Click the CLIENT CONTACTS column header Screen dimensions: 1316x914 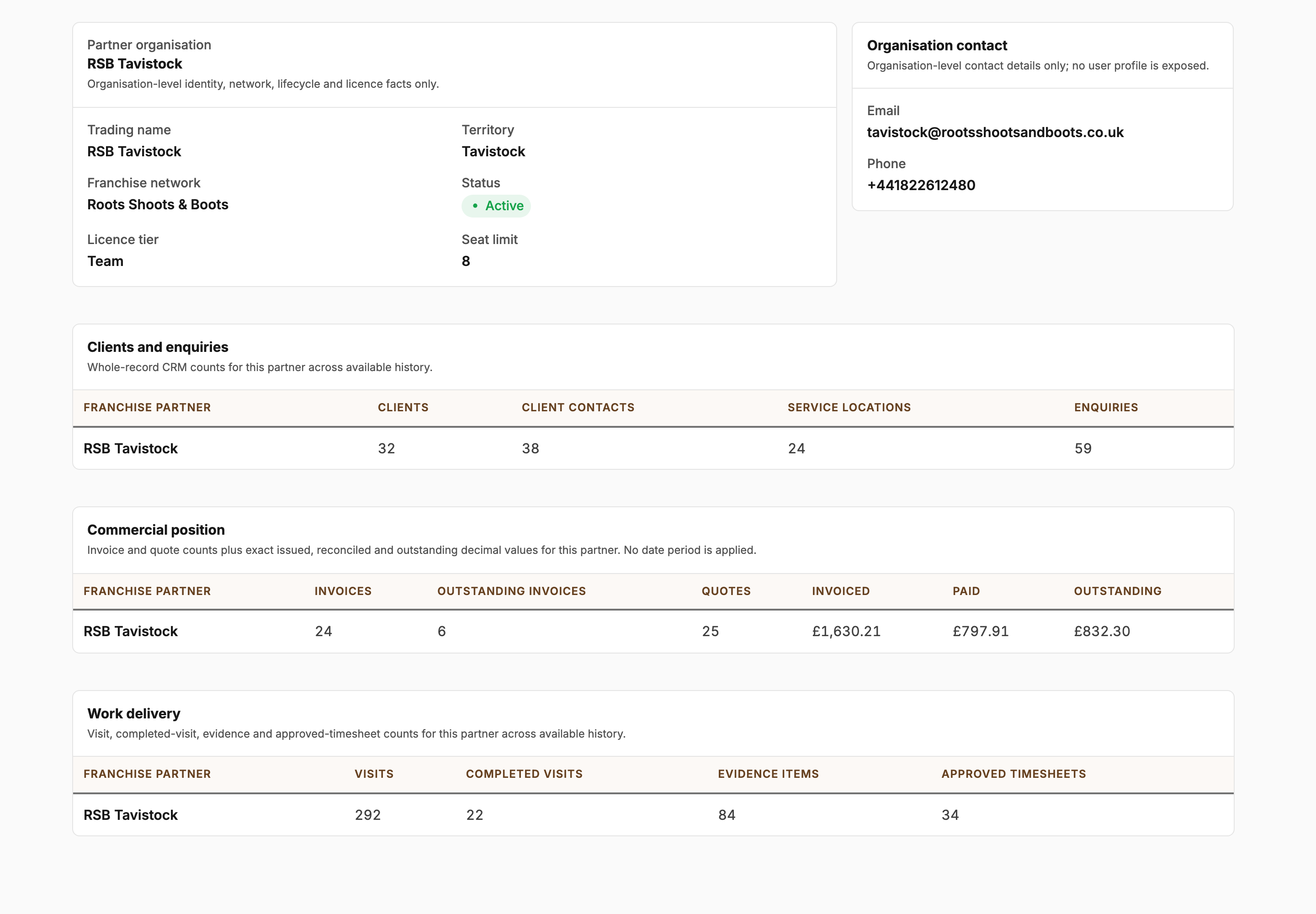(578, 407)
